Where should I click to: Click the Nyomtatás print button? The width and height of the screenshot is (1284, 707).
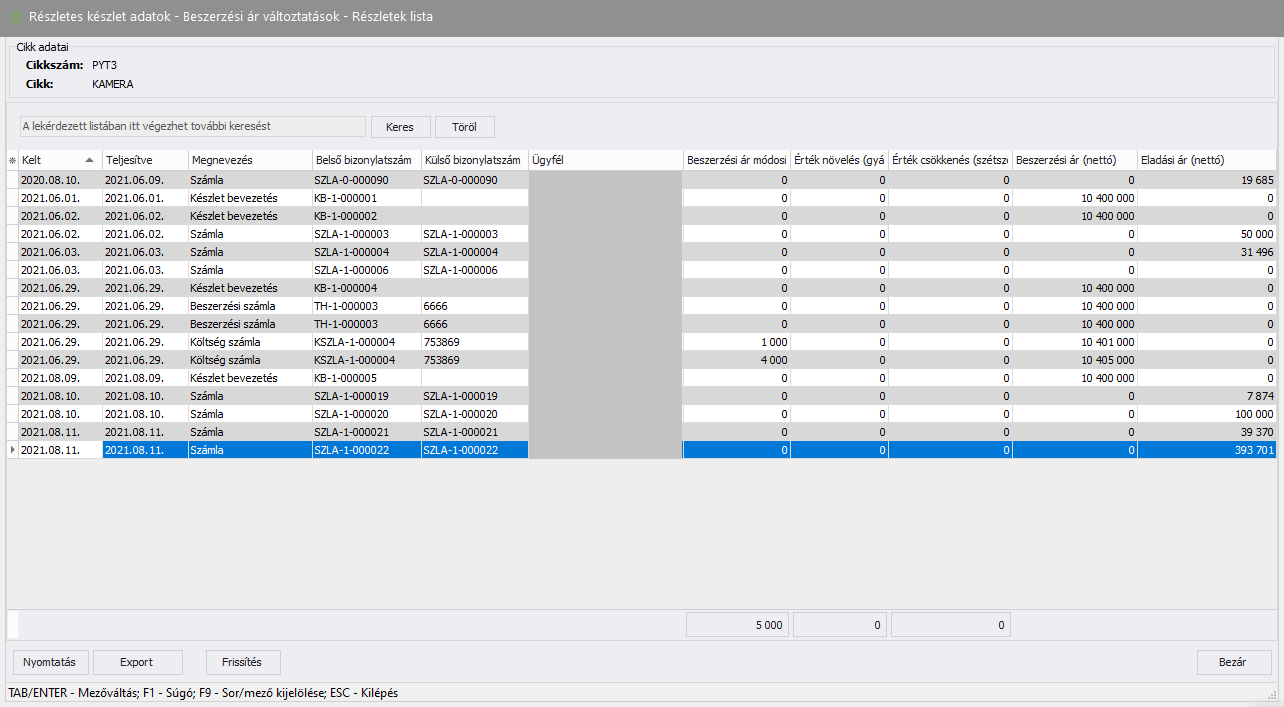click(50, 662)
